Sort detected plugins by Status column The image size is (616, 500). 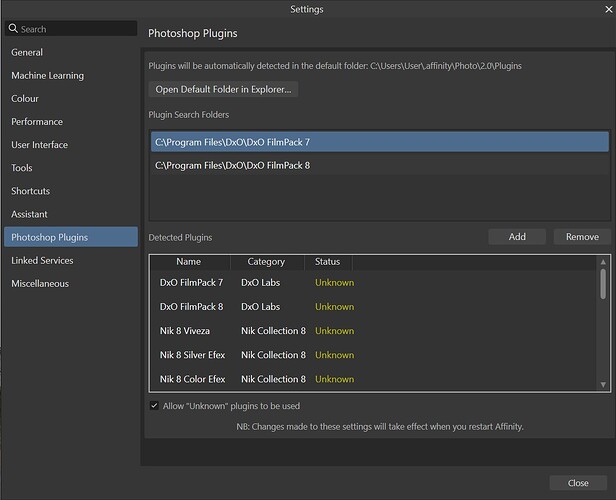[327, 262]
